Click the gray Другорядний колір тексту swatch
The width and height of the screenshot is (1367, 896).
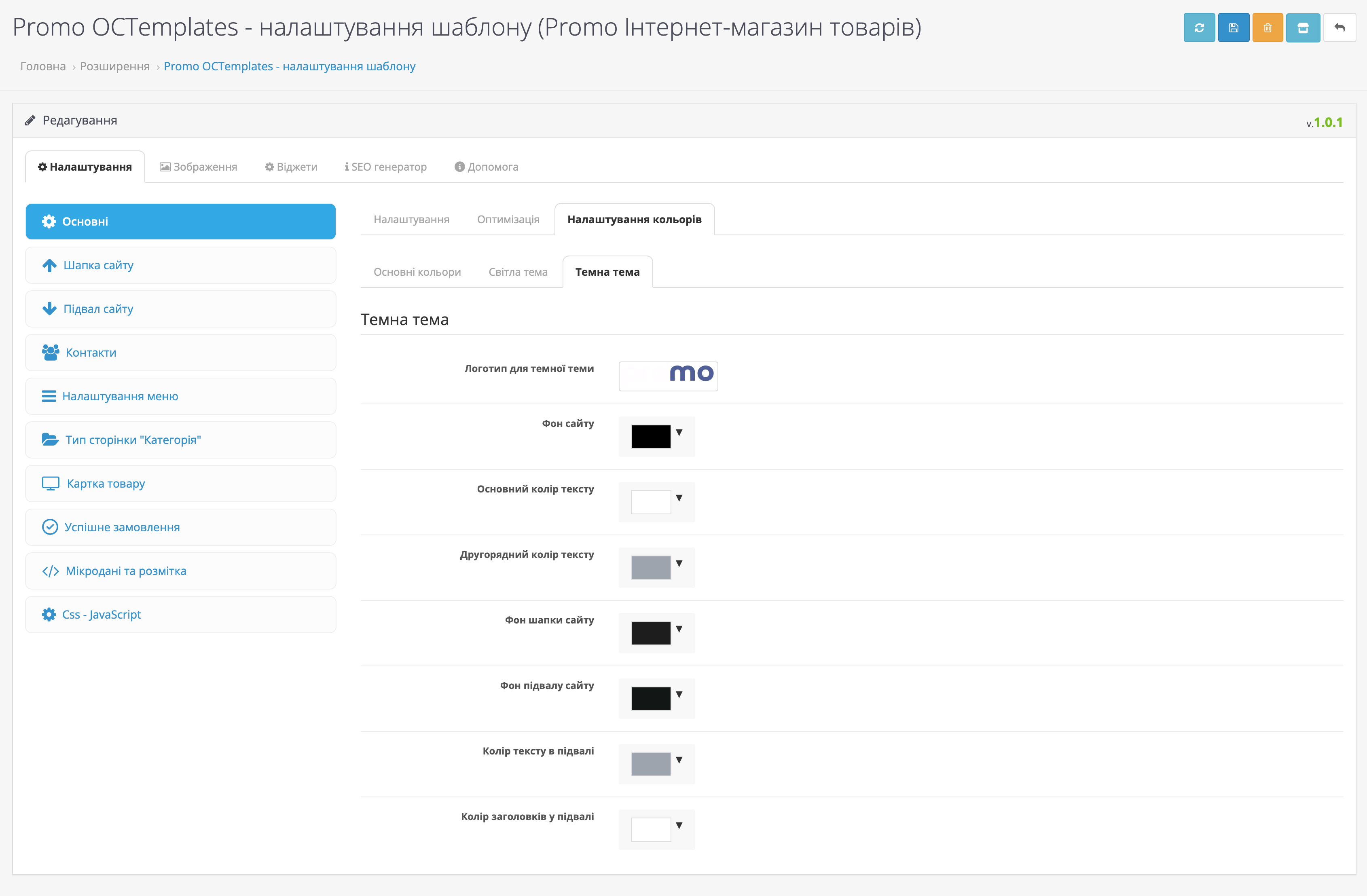click(x=651, y=567)
